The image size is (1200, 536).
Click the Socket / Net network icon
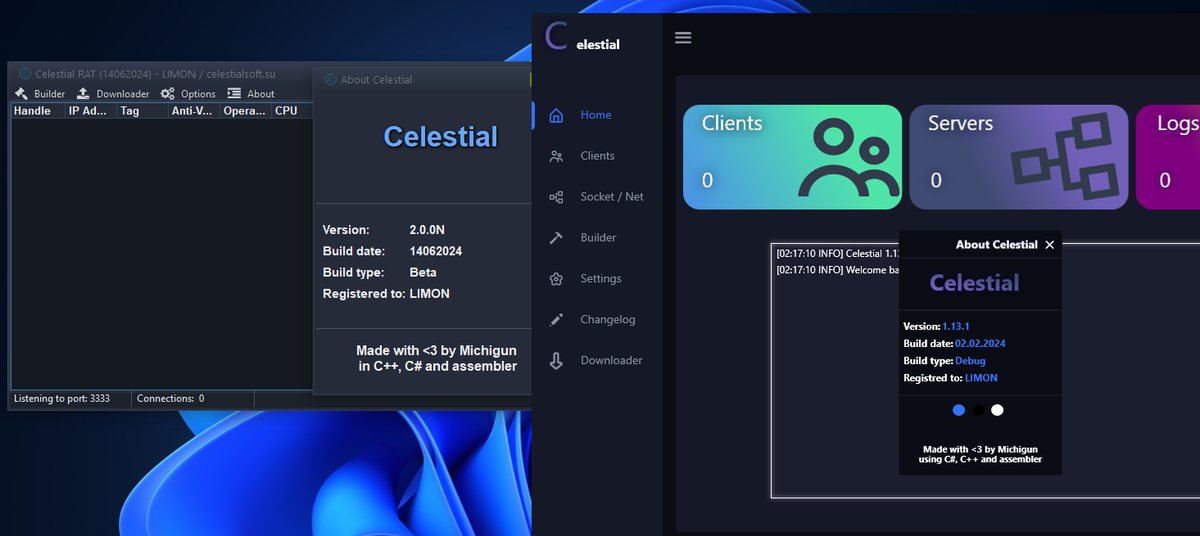[x=557, y=197]
